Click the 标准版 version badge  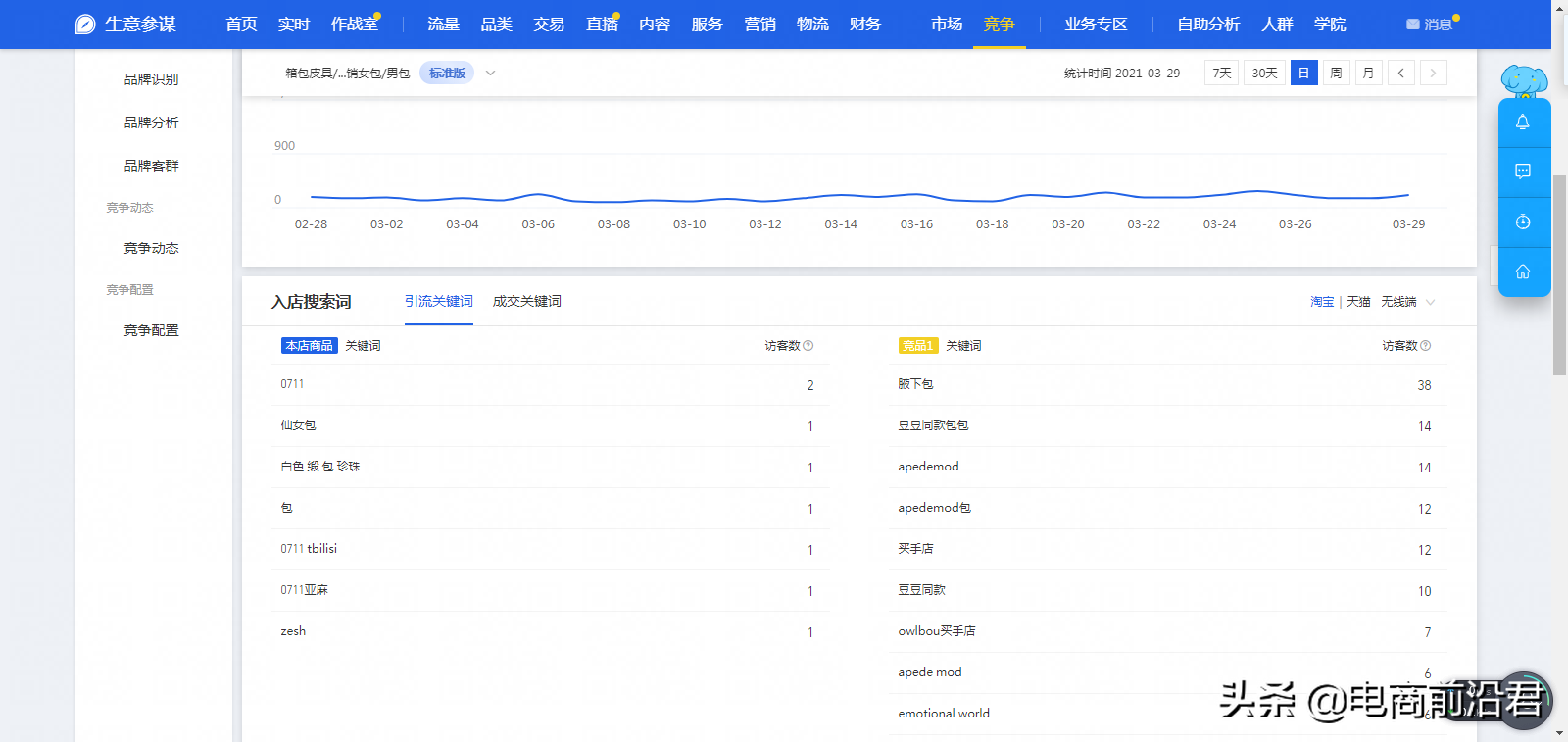pos(447,73)
